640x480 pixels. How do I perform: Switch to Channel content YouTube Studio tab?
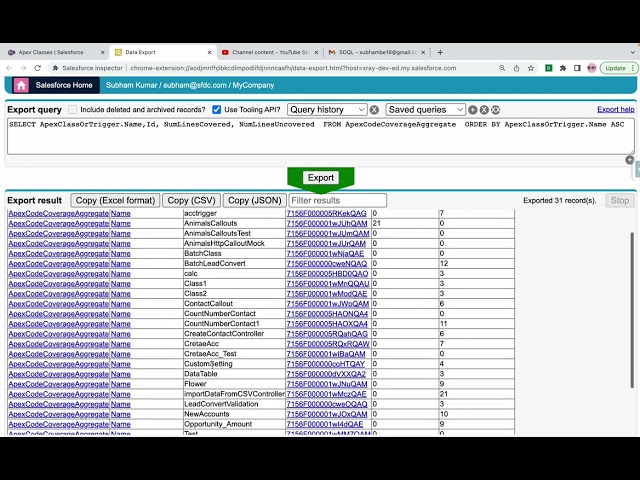point(269,52)
